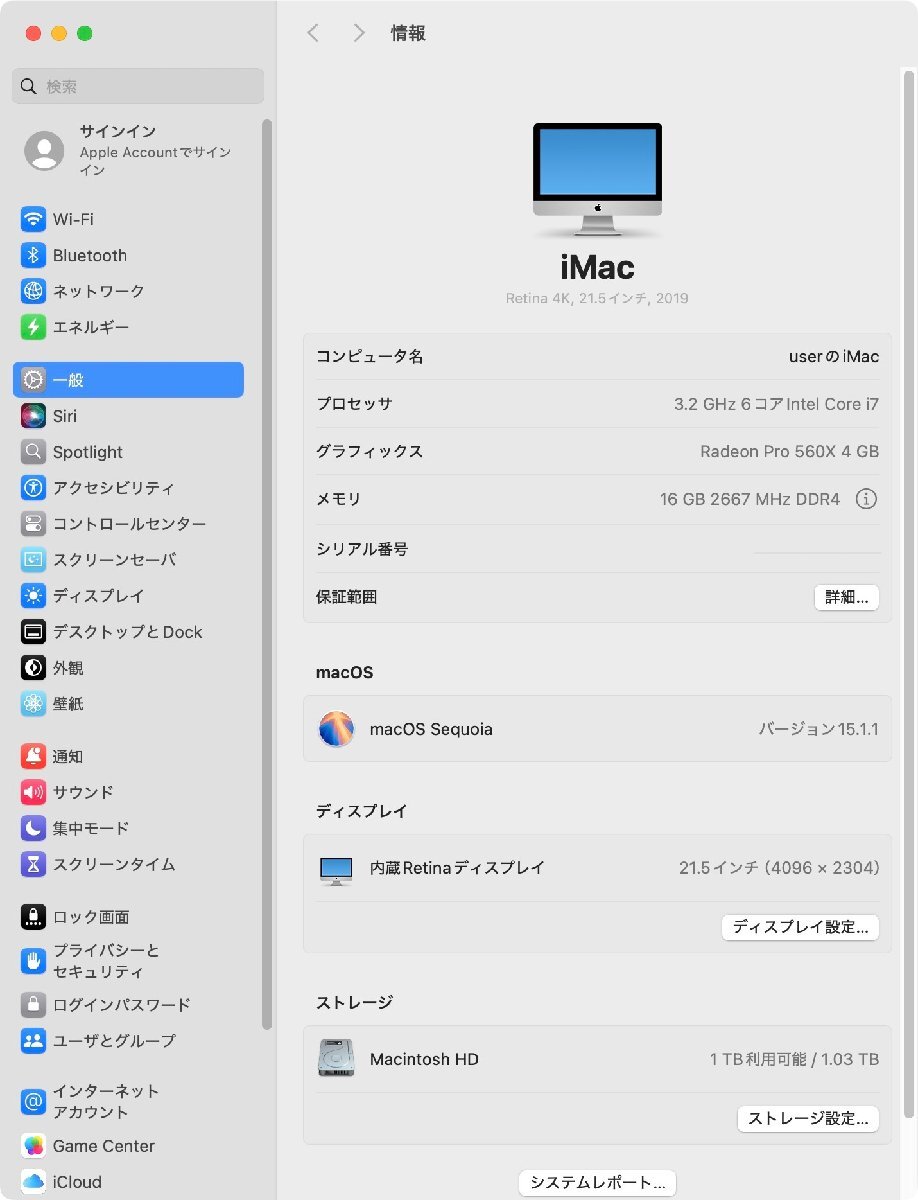Select the 一般 gear icon
This screenshot has width=918, height=1200.
[34, 380]
